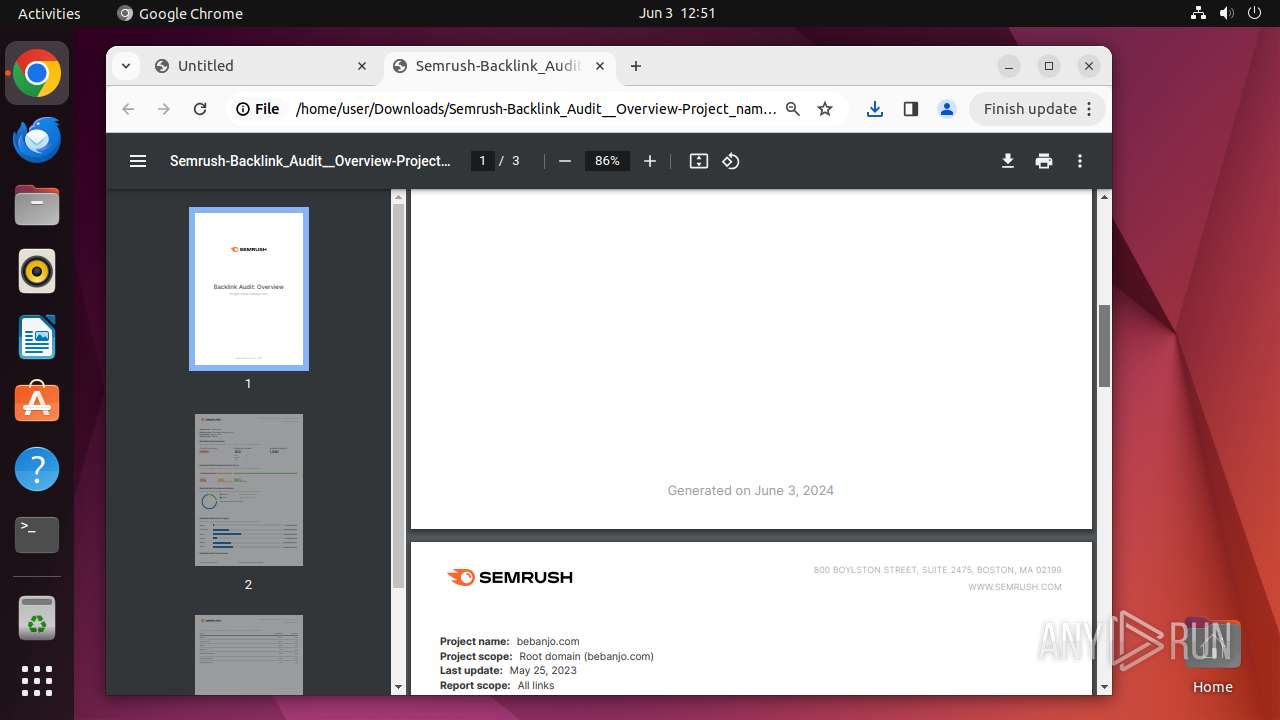
Task: Download the PDF from viewer toolbar
Action: tap(1008, 161)
